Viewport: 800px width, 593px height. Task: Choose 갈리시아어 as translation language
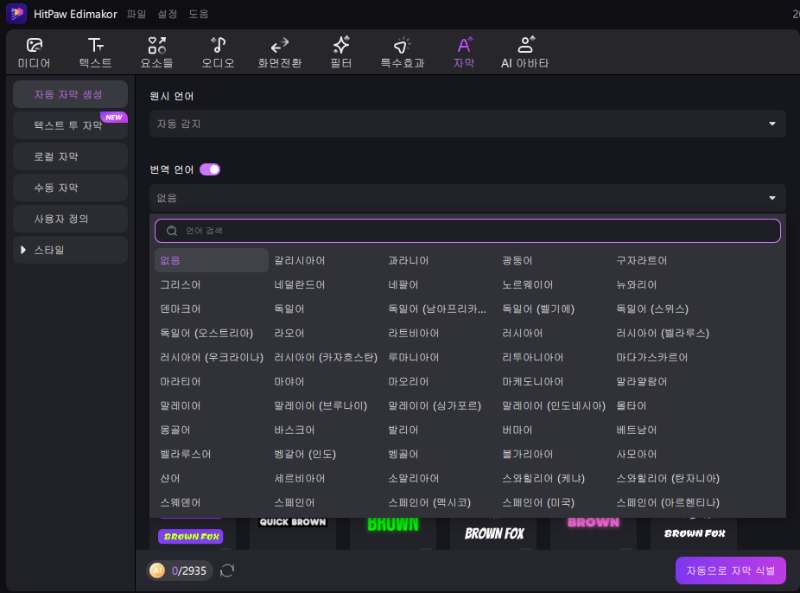(x=299, y=260)
